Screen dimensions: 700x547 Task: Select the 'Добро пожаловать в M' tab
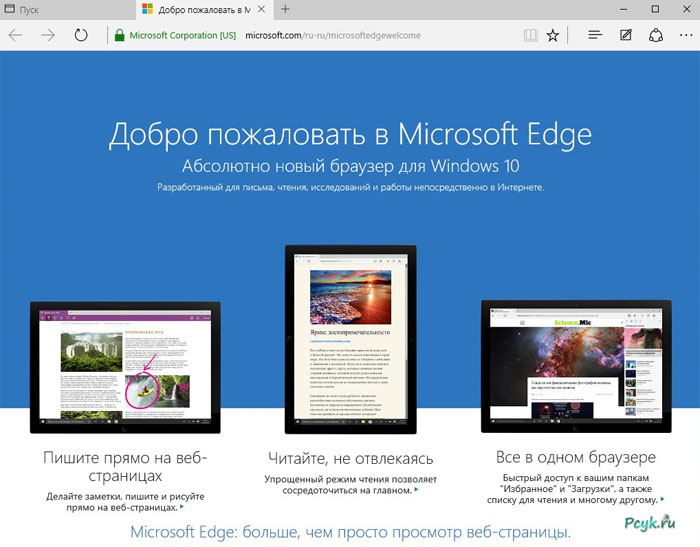[205, 9]
